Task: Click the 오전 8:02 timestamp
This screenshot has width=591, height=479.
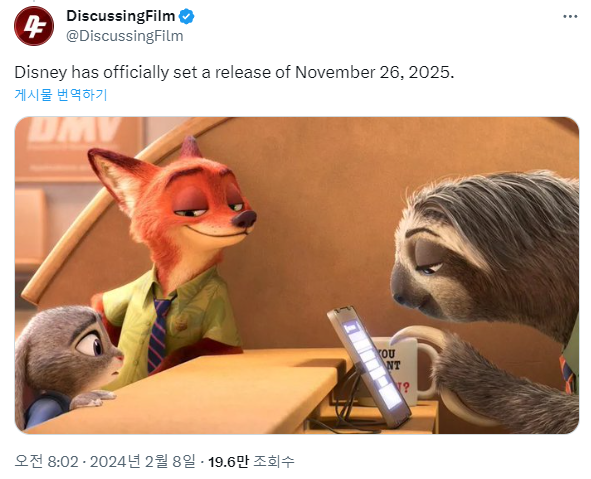Action: coord(46,461)
